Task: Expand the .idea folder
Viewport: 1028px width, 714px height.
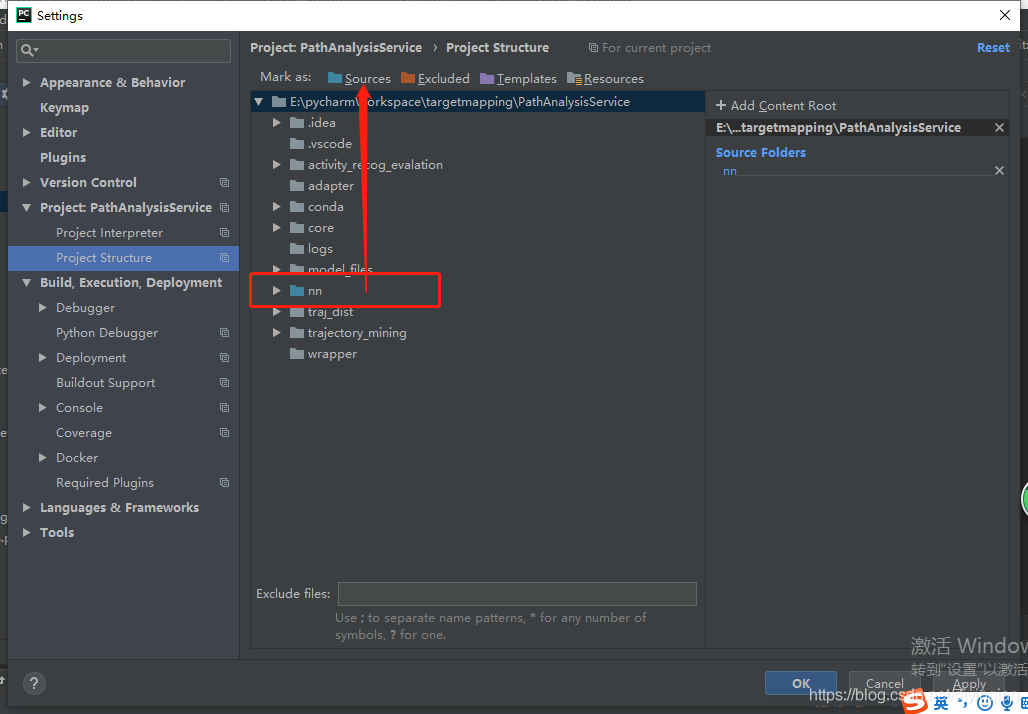Action: 277,123
